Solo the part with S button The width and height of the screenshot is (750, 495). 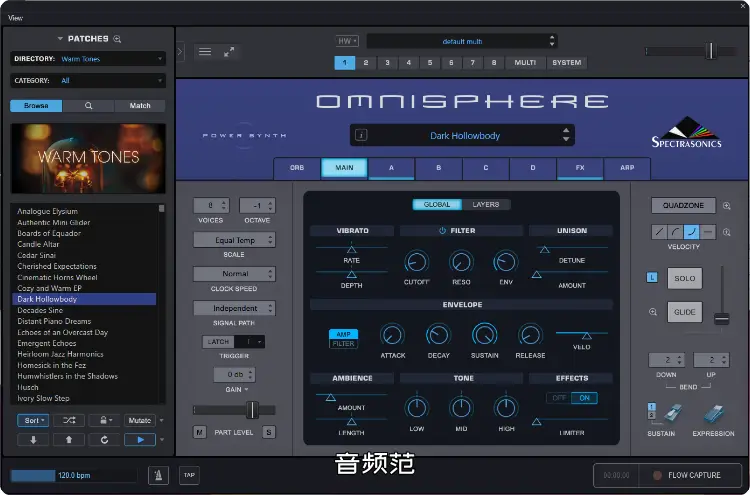pyautogui.click(x=269, y=432)
